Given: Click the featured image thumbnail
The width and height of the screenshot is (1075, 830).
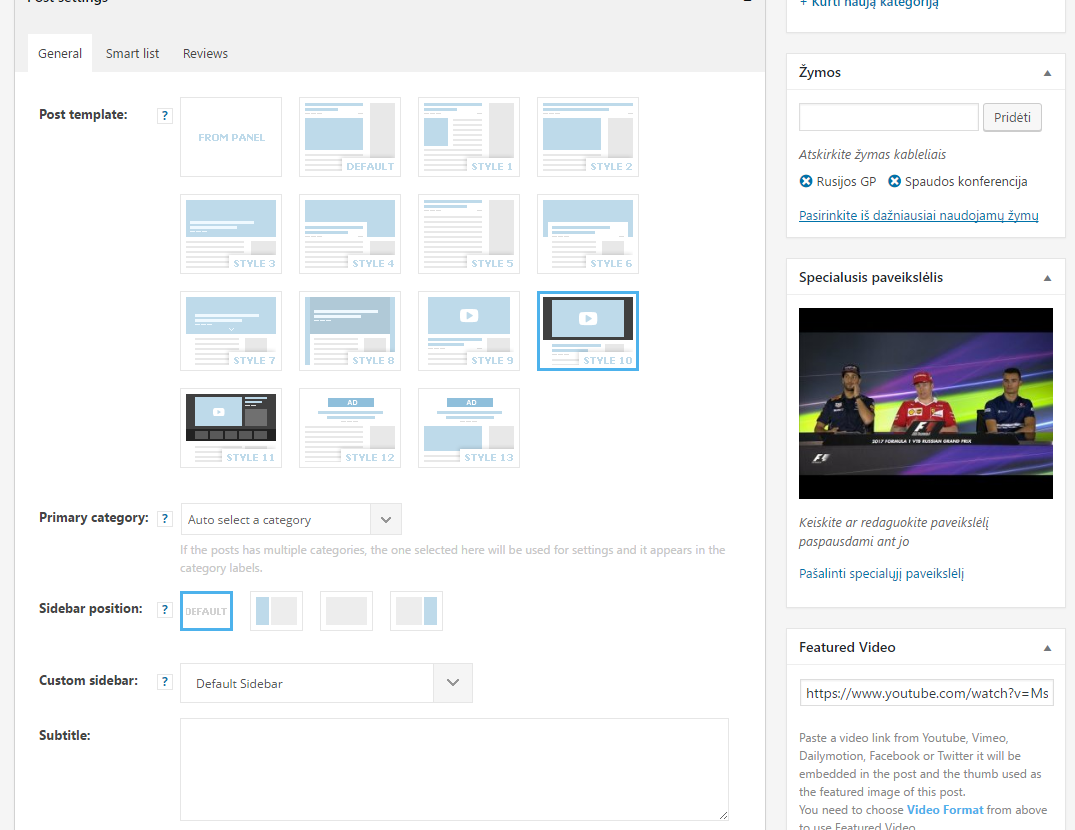Looking at the screenshot, I should click(x=926, y=403).
